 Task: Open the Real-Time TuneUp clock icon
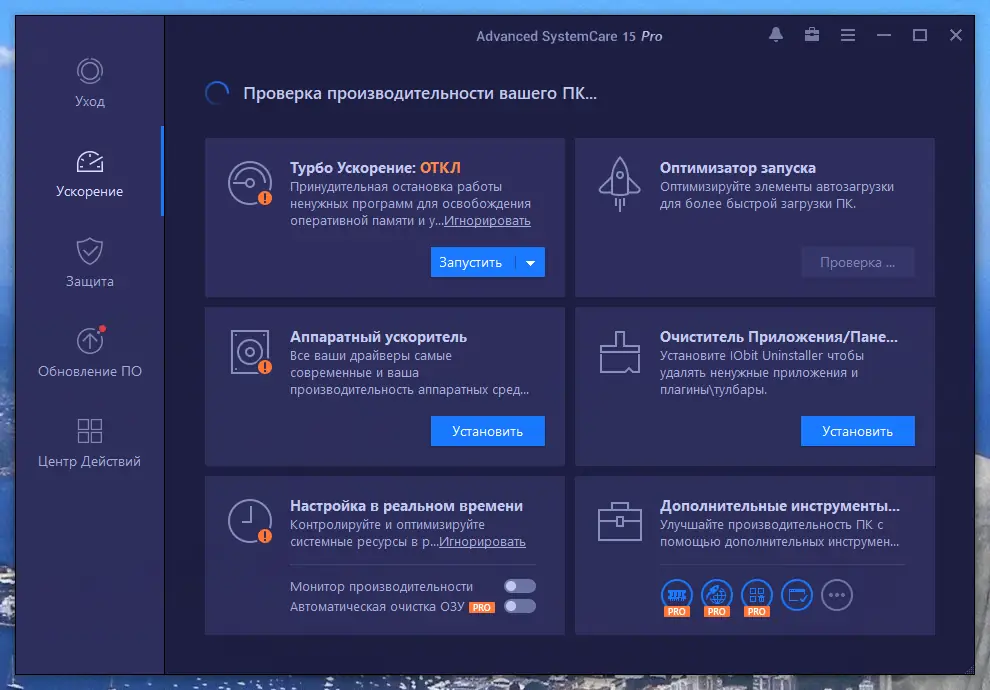coord(249,521)
